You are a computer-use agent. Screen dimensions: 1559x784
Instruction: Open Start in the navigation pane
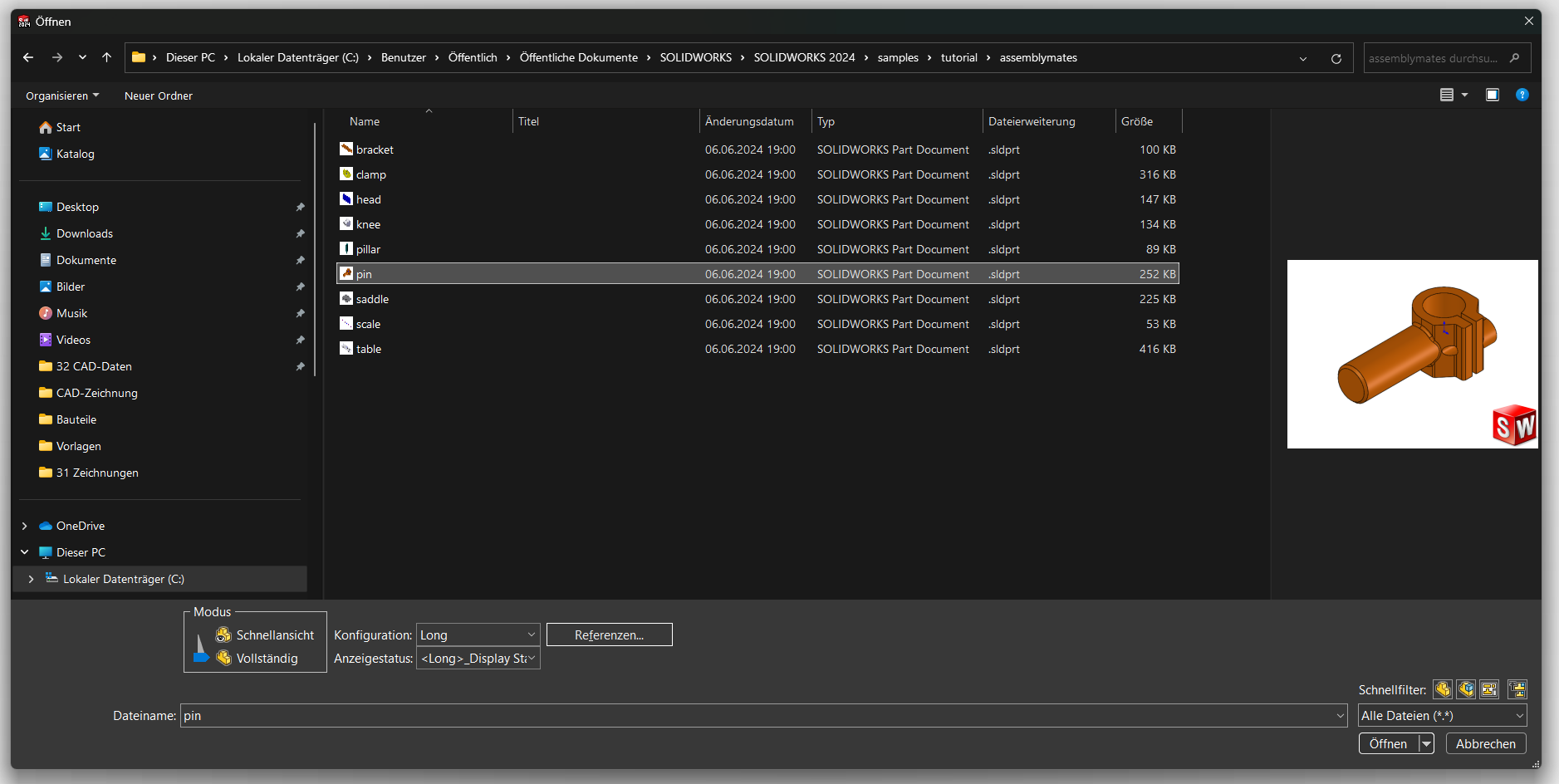click(60, 127)
